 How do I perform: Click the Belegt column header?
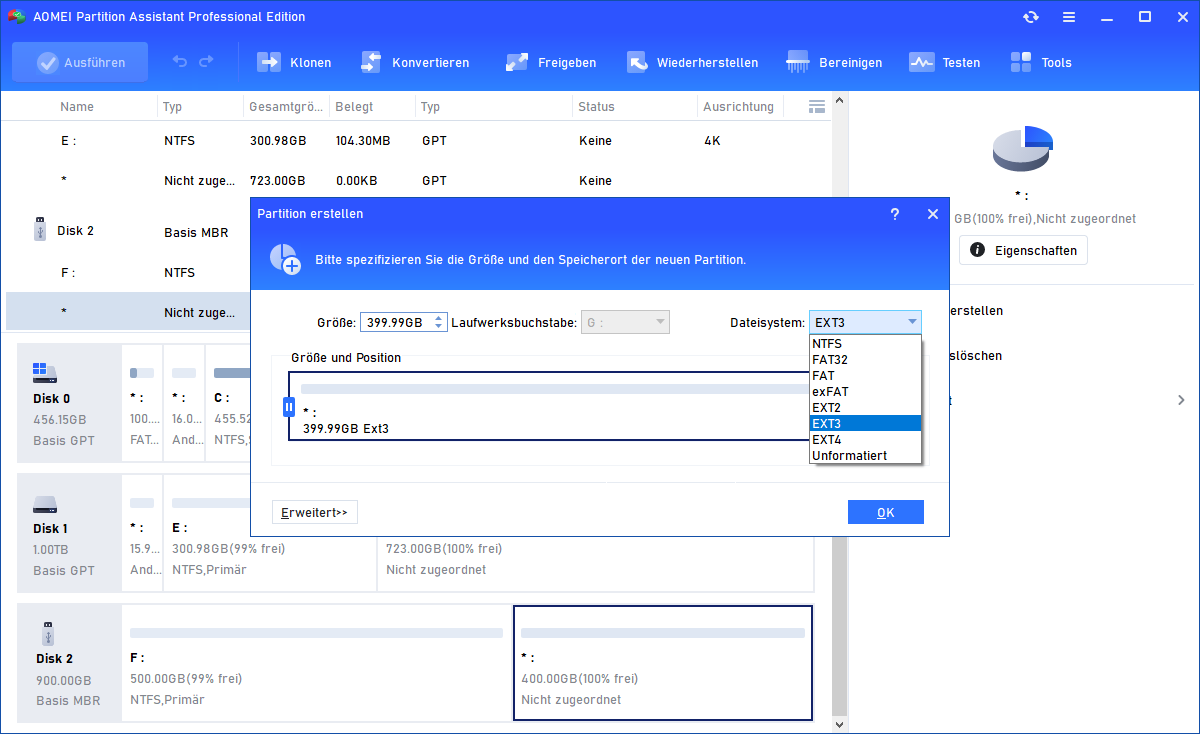[354, 106]
